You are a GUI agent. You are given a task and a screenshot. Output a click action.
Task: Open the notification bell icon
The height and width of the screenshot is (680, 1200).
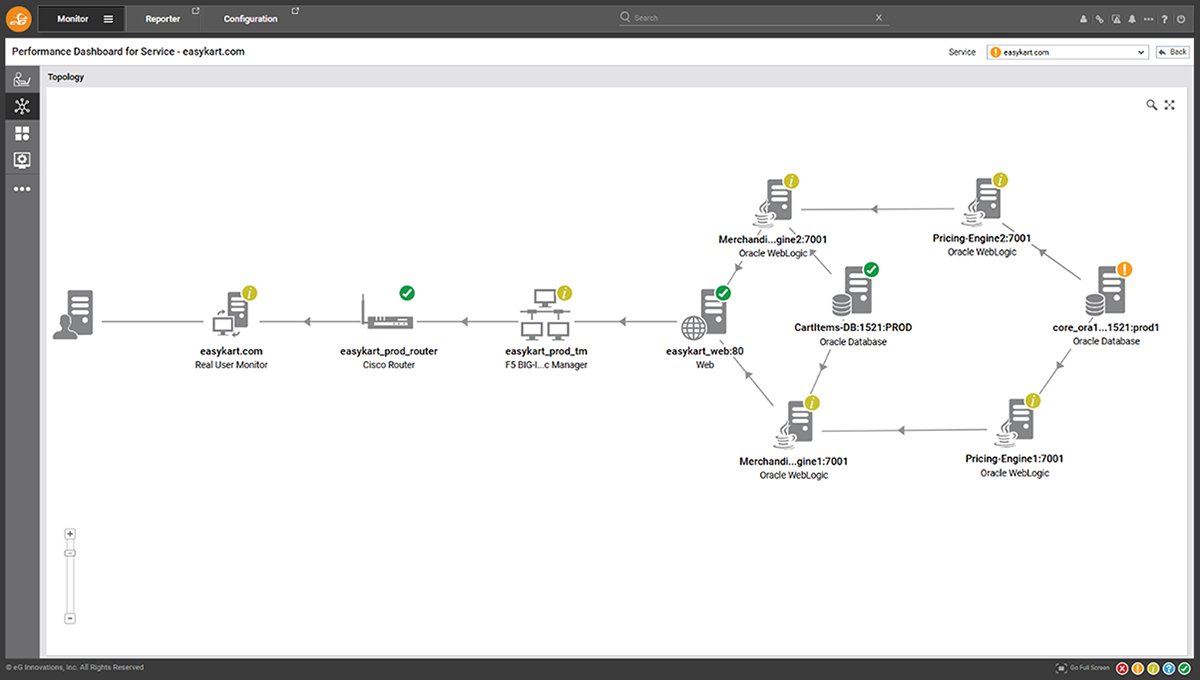[1132, 19]
